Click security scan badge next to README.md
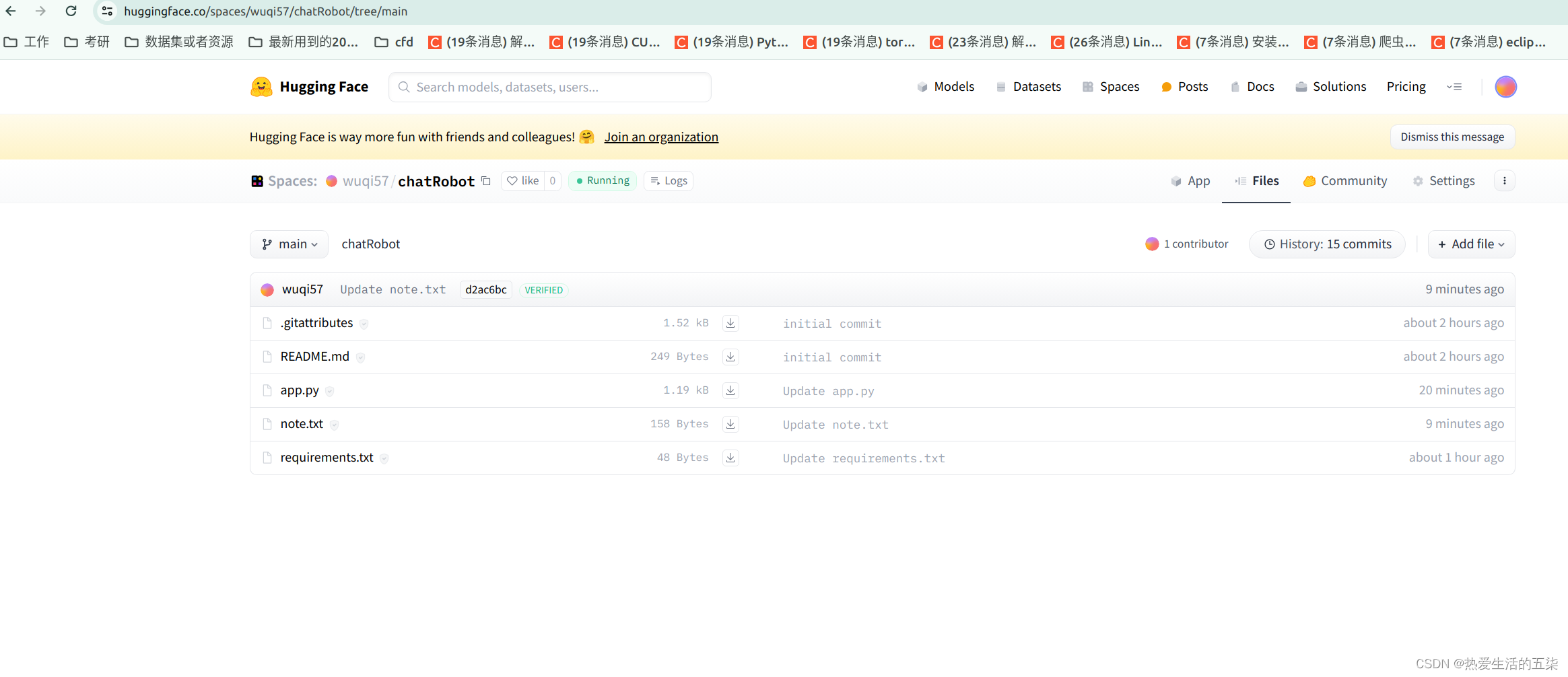Image resolution: width=1568 pixels, height=677 pixels. click(x=360, y=357)
